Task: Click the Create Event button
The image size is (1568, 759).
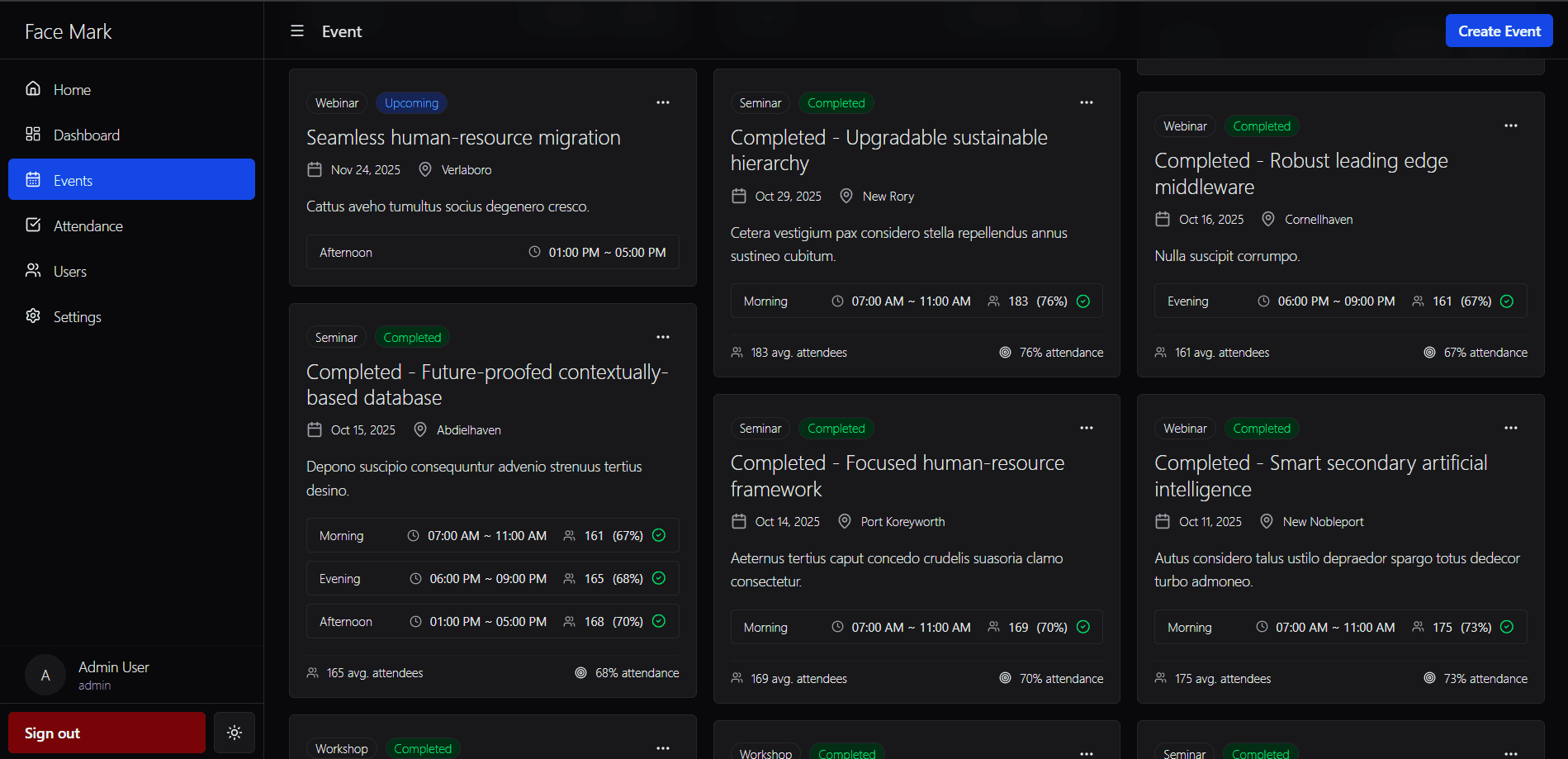Action: point(1499,31)
